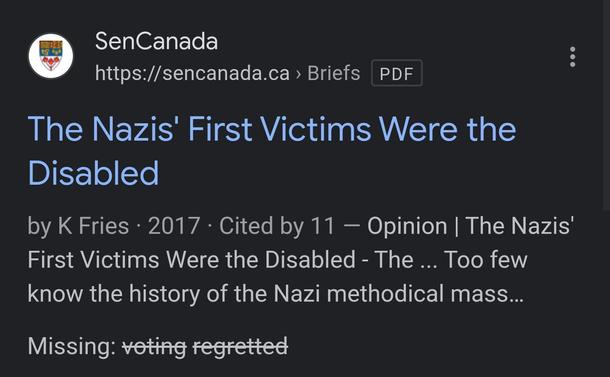The width and height of the screenshot is (610, 377).
Task: Click the snippet line 'know the history of the Nazi'
Action: pyautogui.click(x=174, y=293)
